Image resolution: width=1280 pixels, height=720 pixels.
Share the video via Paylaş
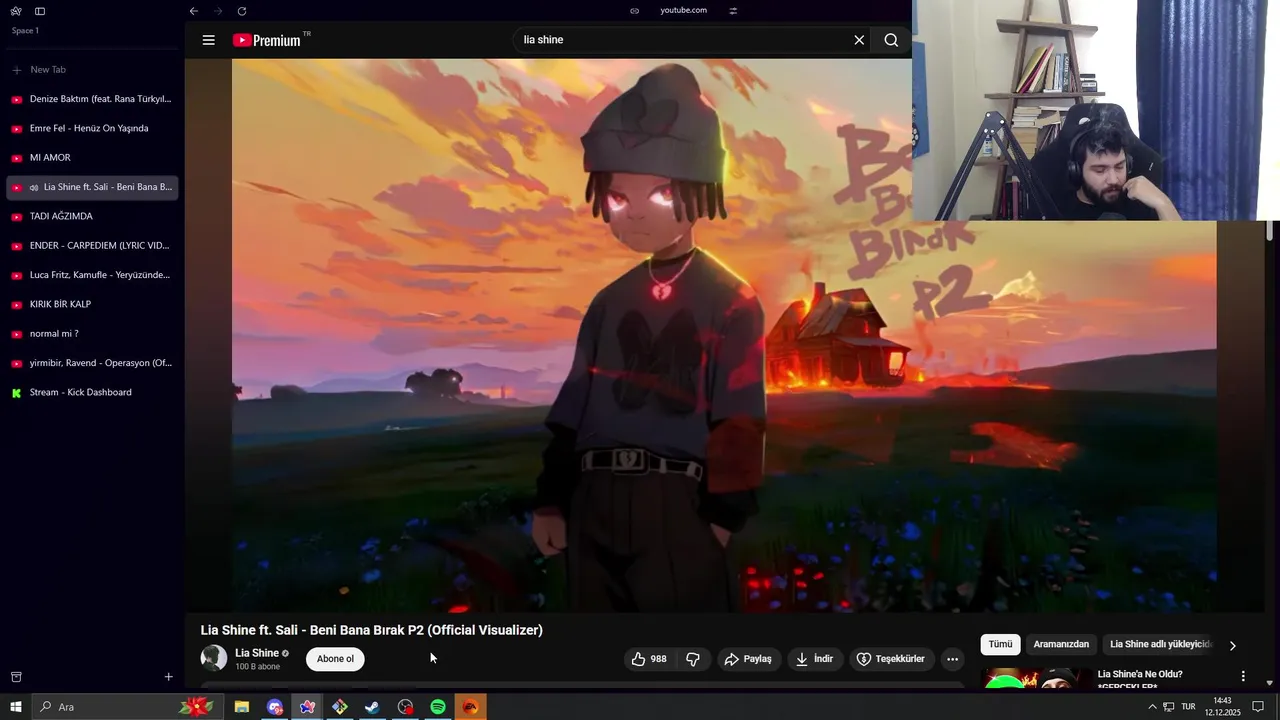748,659
